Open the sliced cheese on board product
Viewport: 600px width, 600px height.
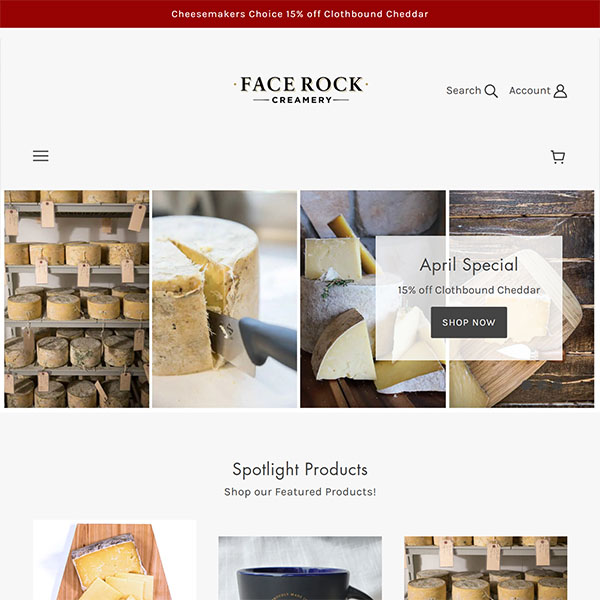(115, 560)
